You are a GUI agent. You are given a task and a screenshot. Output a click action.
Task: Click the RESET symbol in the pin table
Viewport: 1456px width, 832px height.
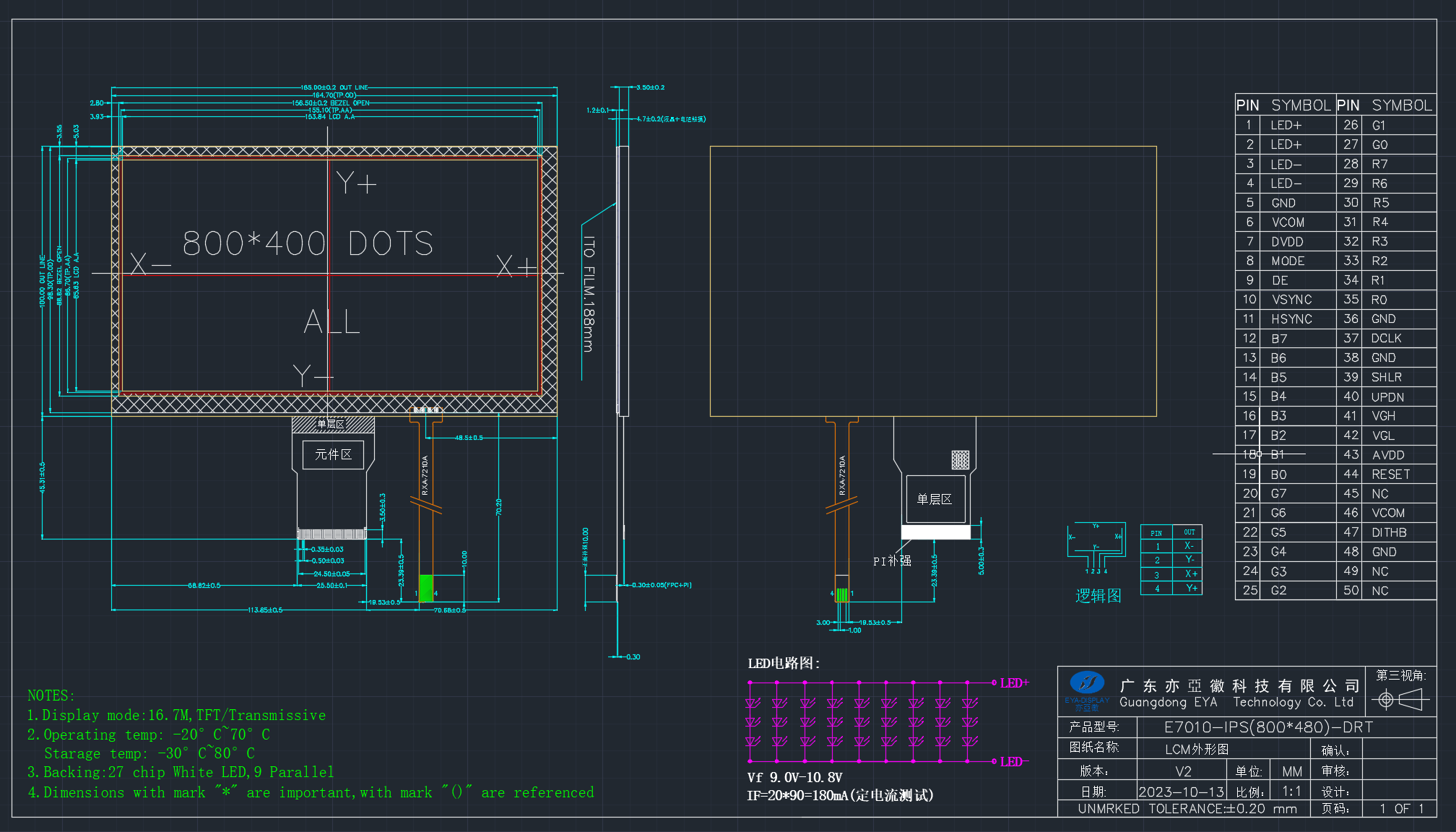point(1390,474)
